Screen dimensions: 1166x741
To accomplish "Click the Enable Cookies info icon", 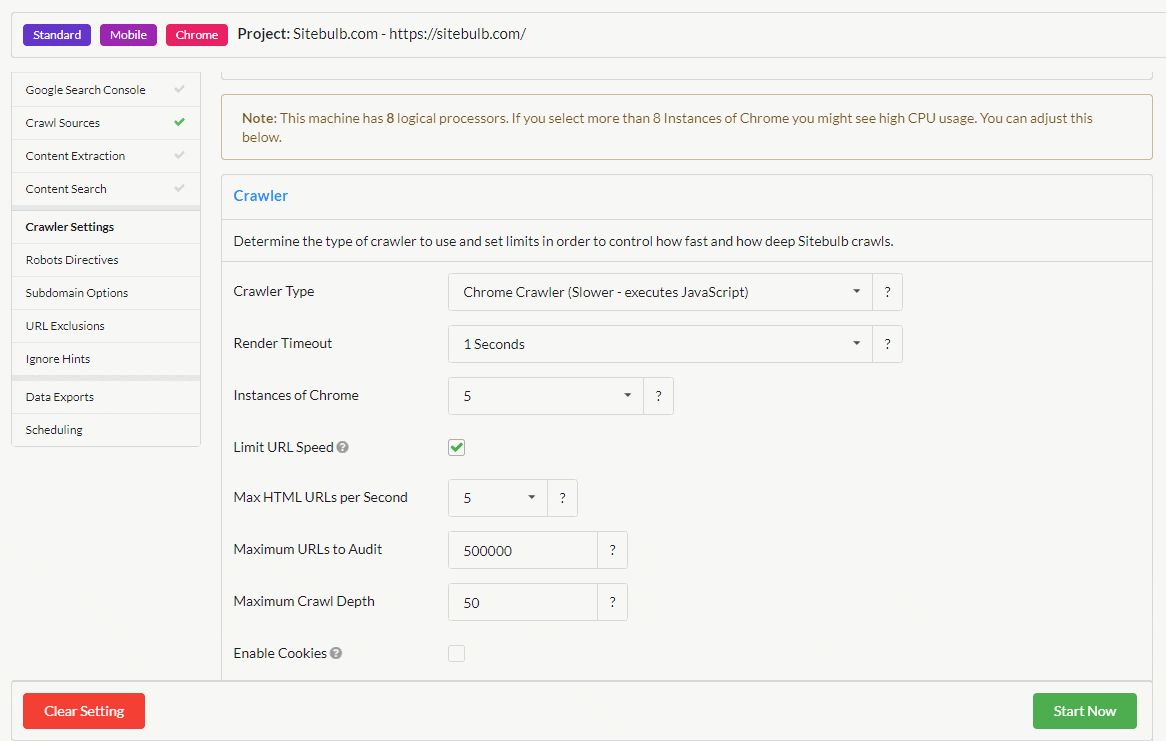I will 336,653.
